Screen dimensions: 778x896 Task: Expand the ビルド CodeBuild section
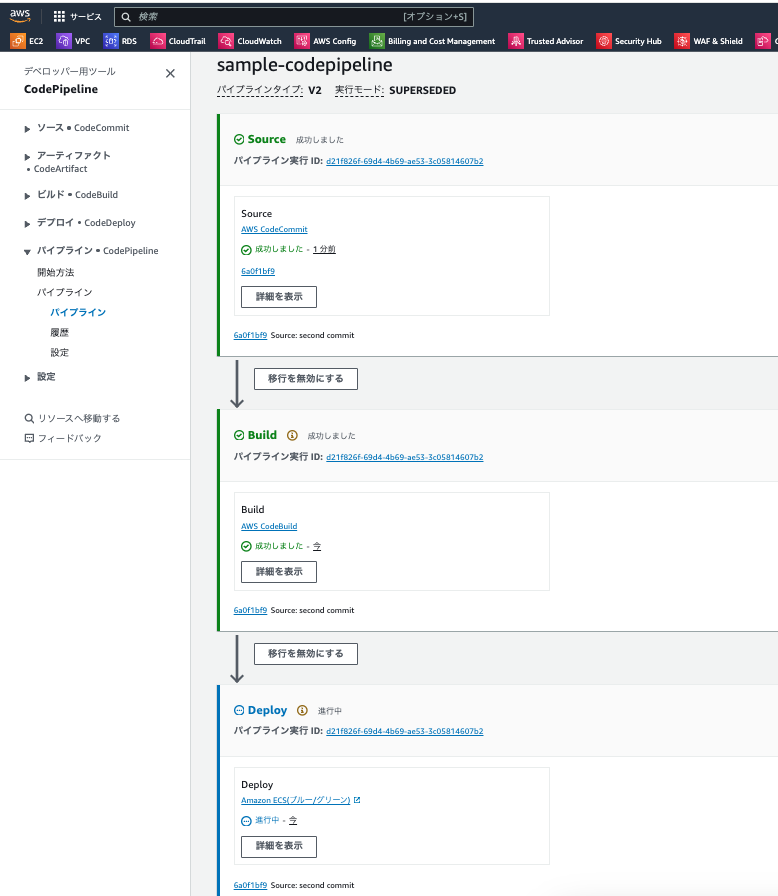pyautogui.click(x=27, y=196)
